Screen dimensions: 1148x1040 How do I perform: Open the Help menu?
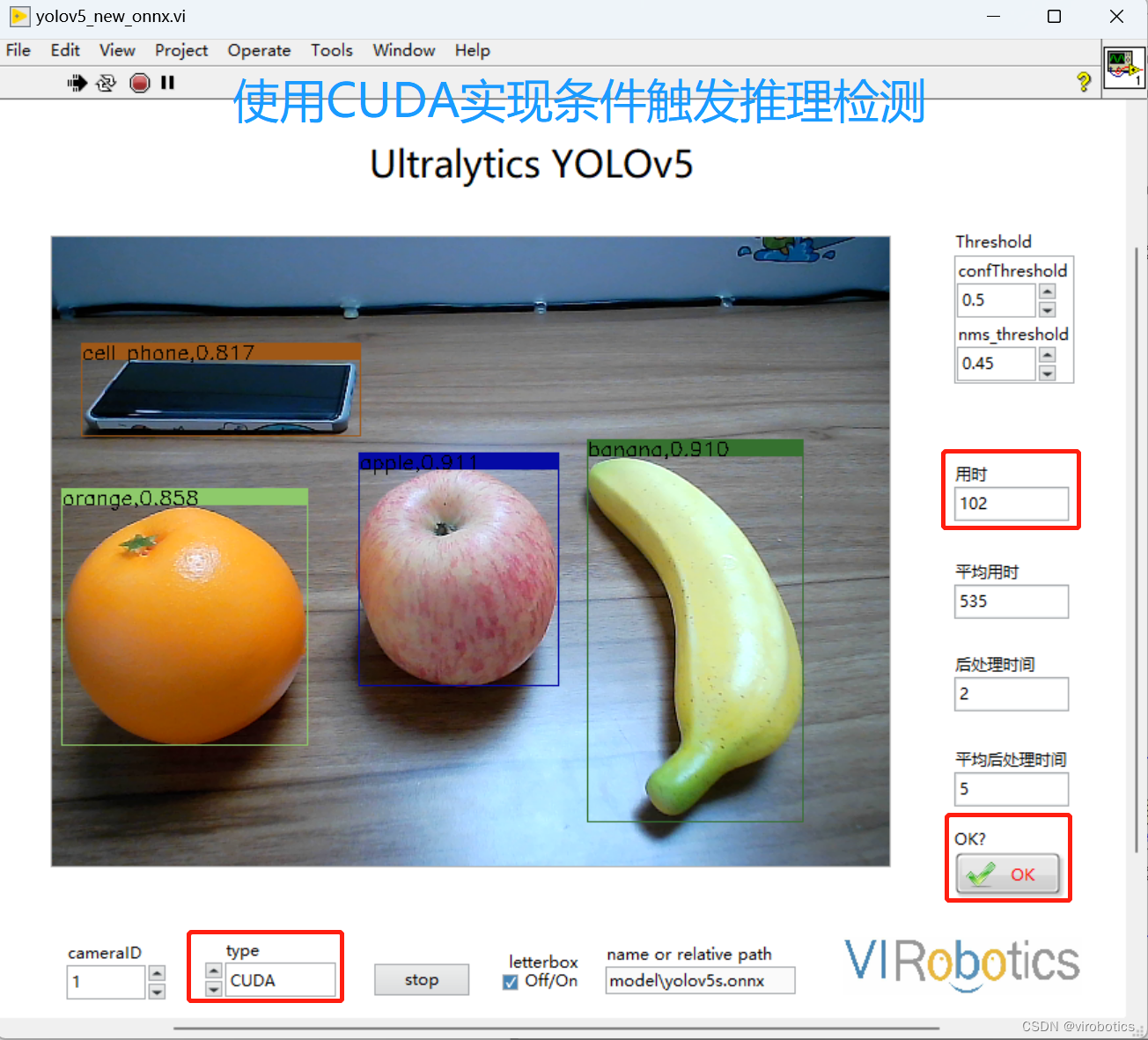[472, 50]
